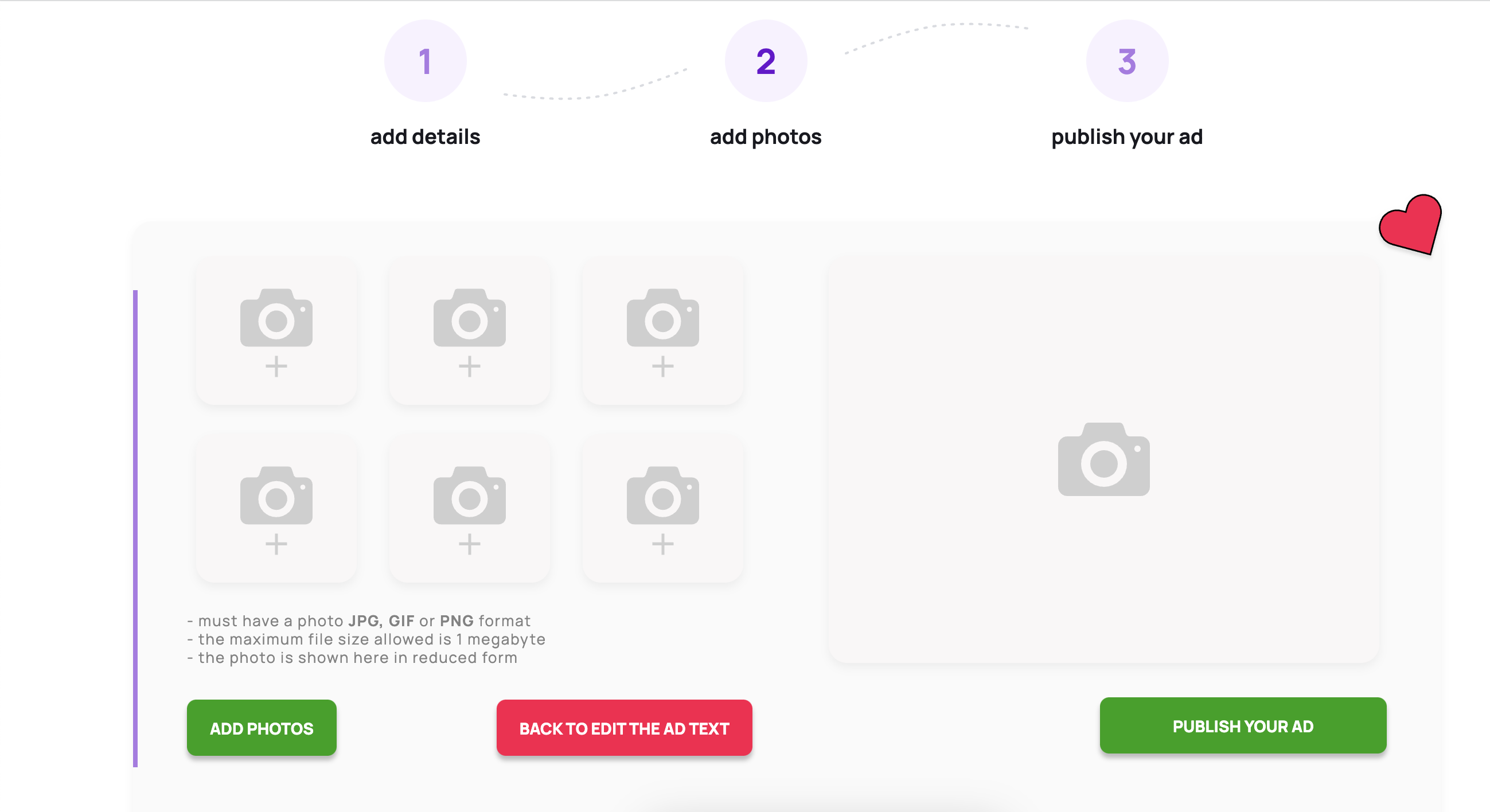Click the ADD PHOTOS button
This screenshot has width=1490, height=812.
click(x=262, y=728)
